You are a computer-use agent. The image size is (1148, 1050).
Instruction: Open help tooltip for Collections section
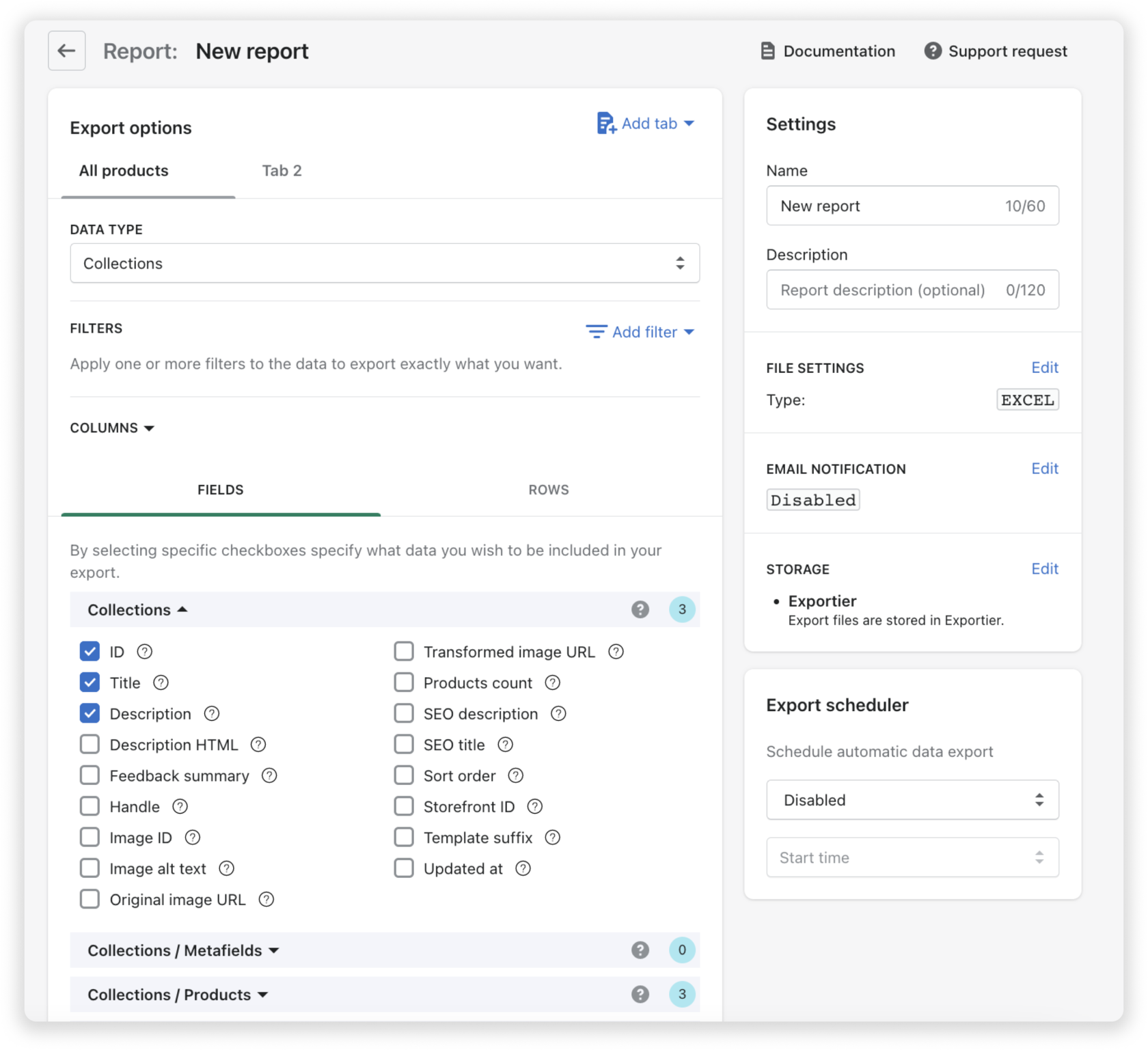(x=640, y=609)
